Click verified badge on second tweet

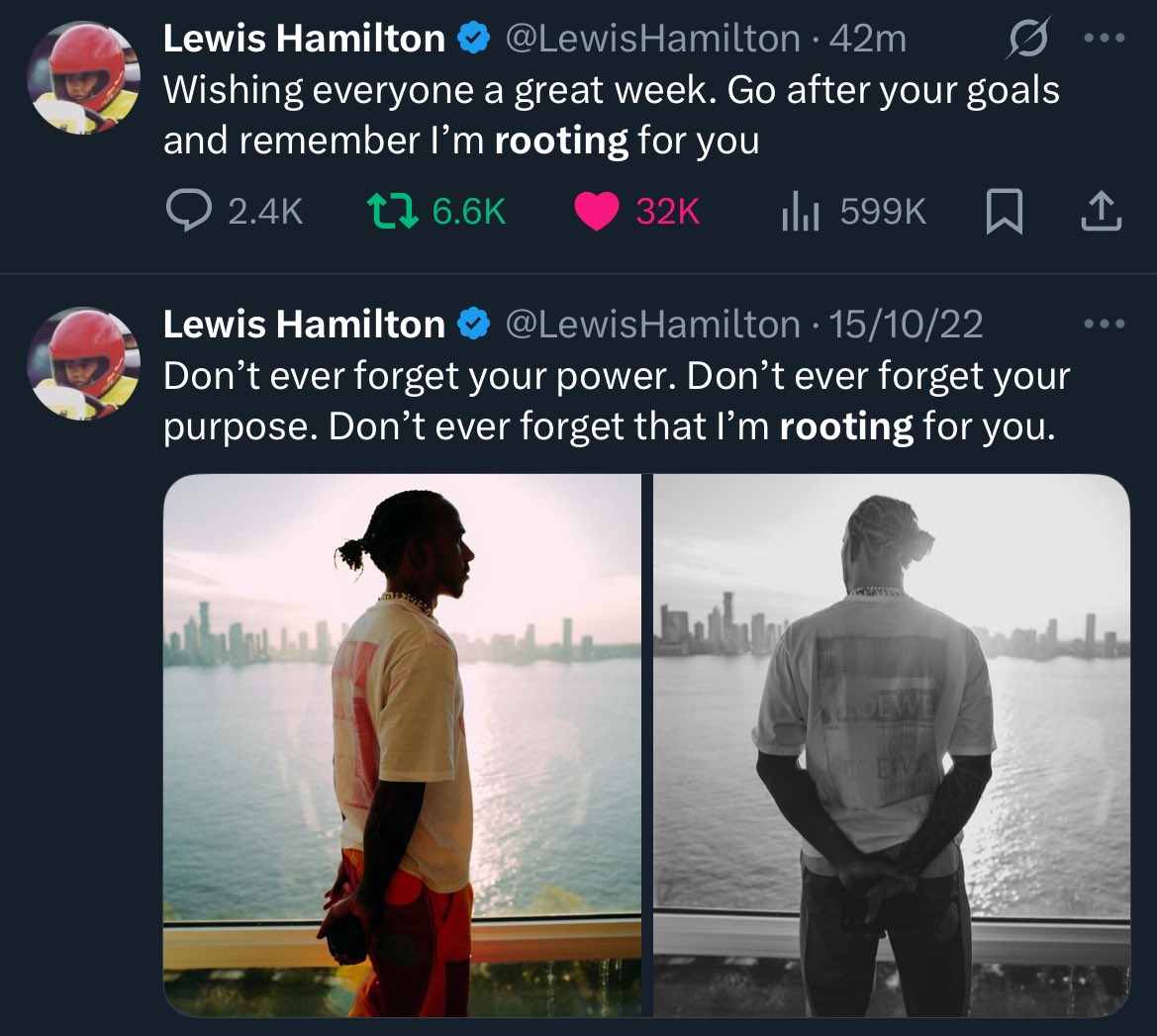tap(474, 324)
